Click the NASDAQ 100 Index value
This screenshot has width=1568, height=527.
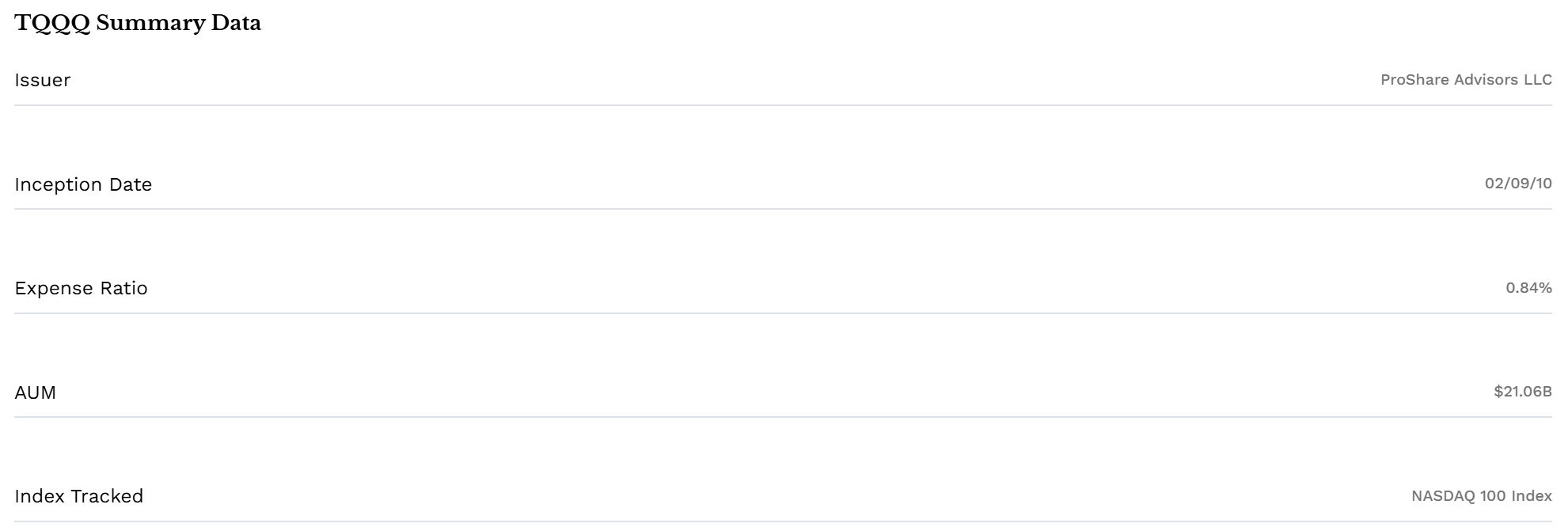pos(1481,496)
